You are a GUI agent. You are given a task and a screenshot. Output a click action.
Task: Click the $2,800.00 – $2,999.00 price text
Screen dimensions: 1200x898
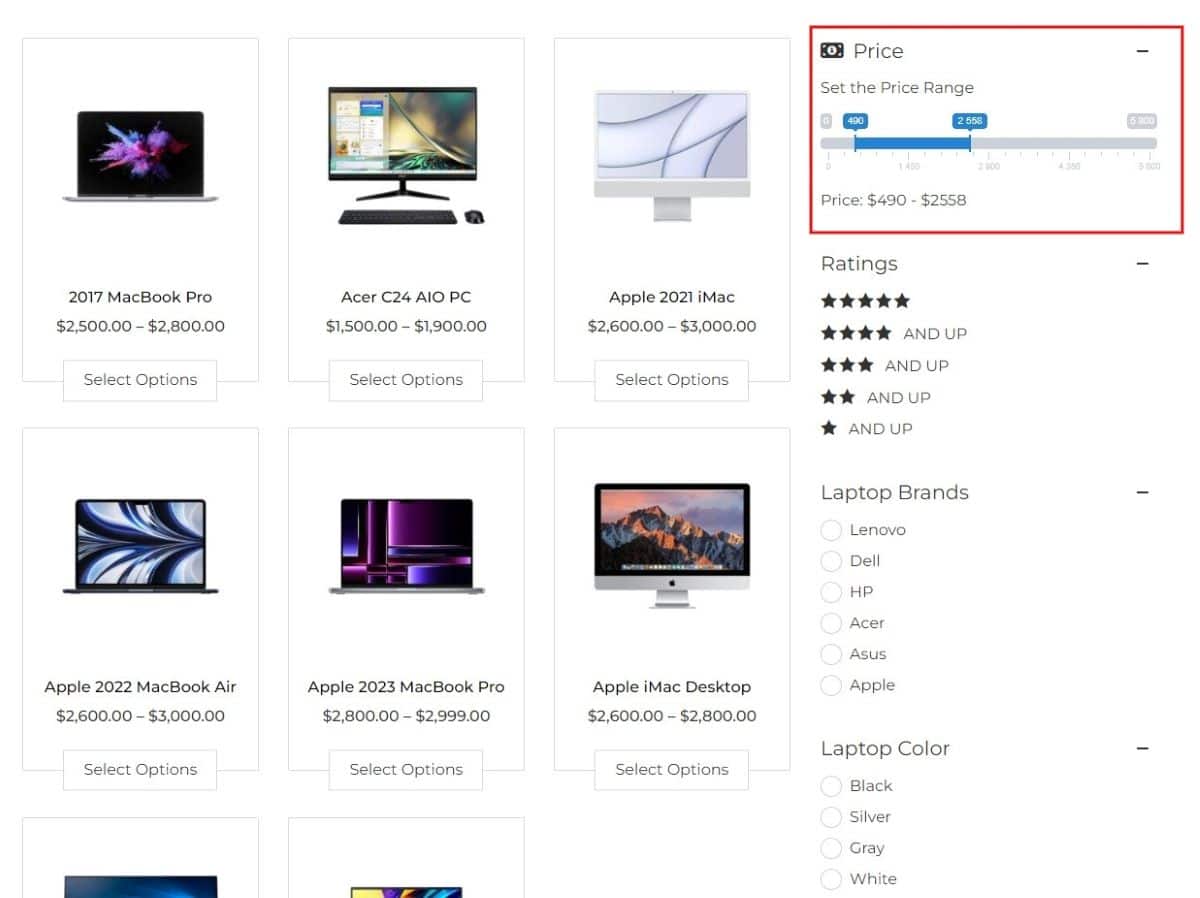[x=406, y=716]
